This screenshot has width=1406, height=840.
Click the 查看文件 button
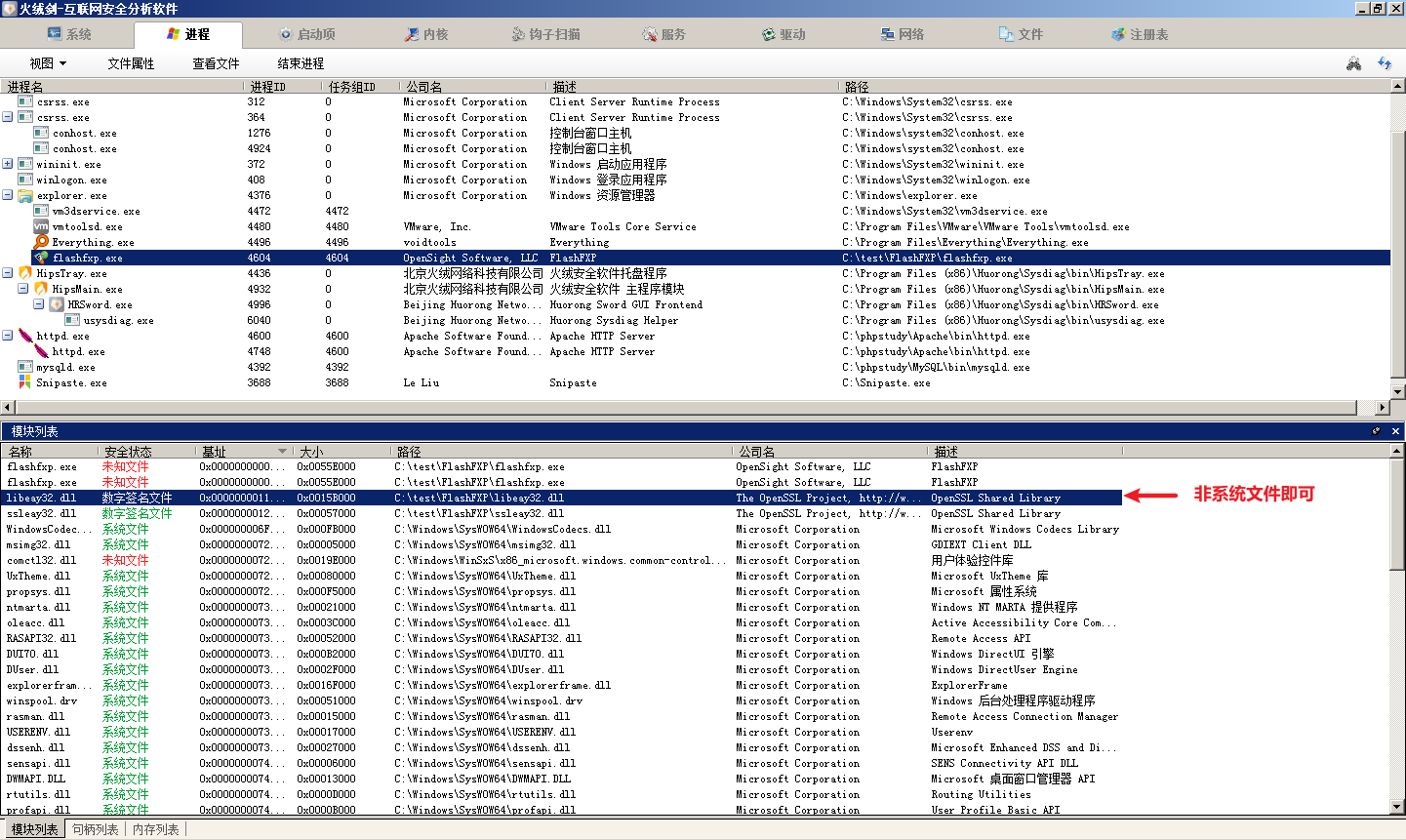pos(216,63)
